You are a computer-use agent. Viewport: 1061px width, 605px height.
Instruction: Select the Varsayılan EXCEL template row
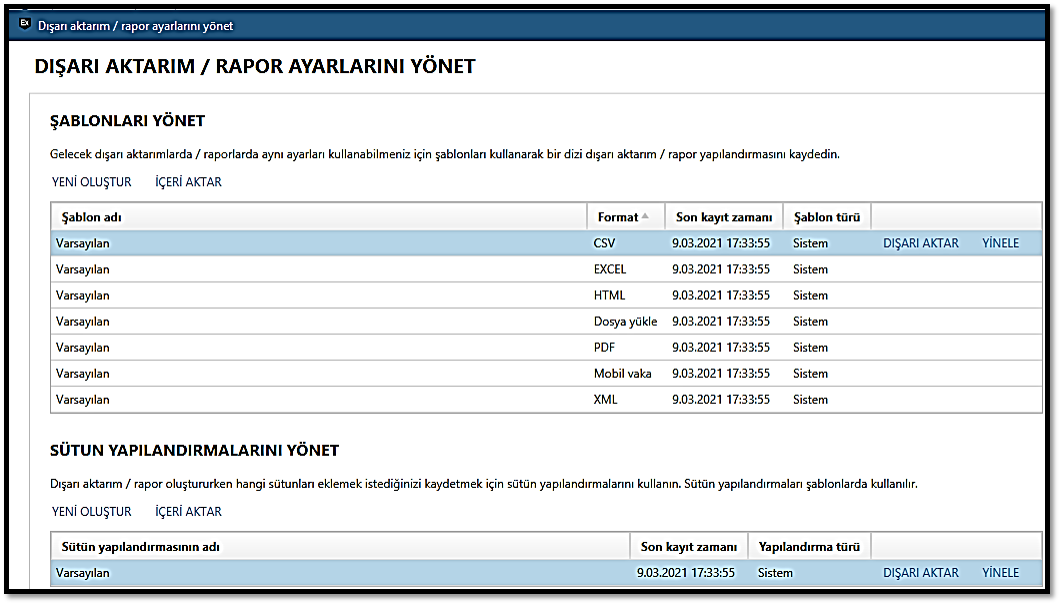click(x=300, y=269)
